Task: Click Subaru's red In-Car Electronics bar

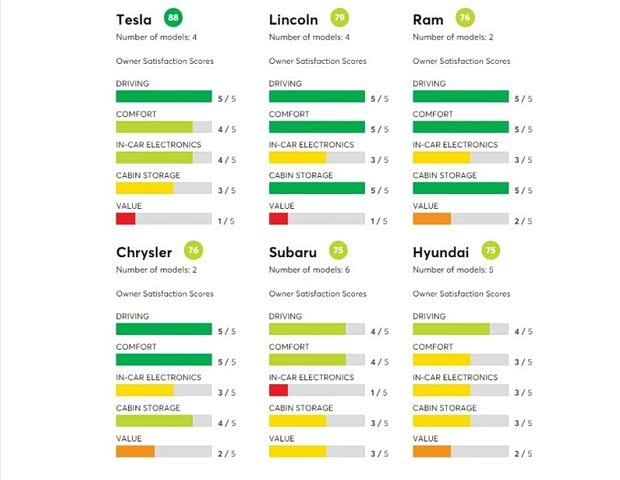Action: 279,390
